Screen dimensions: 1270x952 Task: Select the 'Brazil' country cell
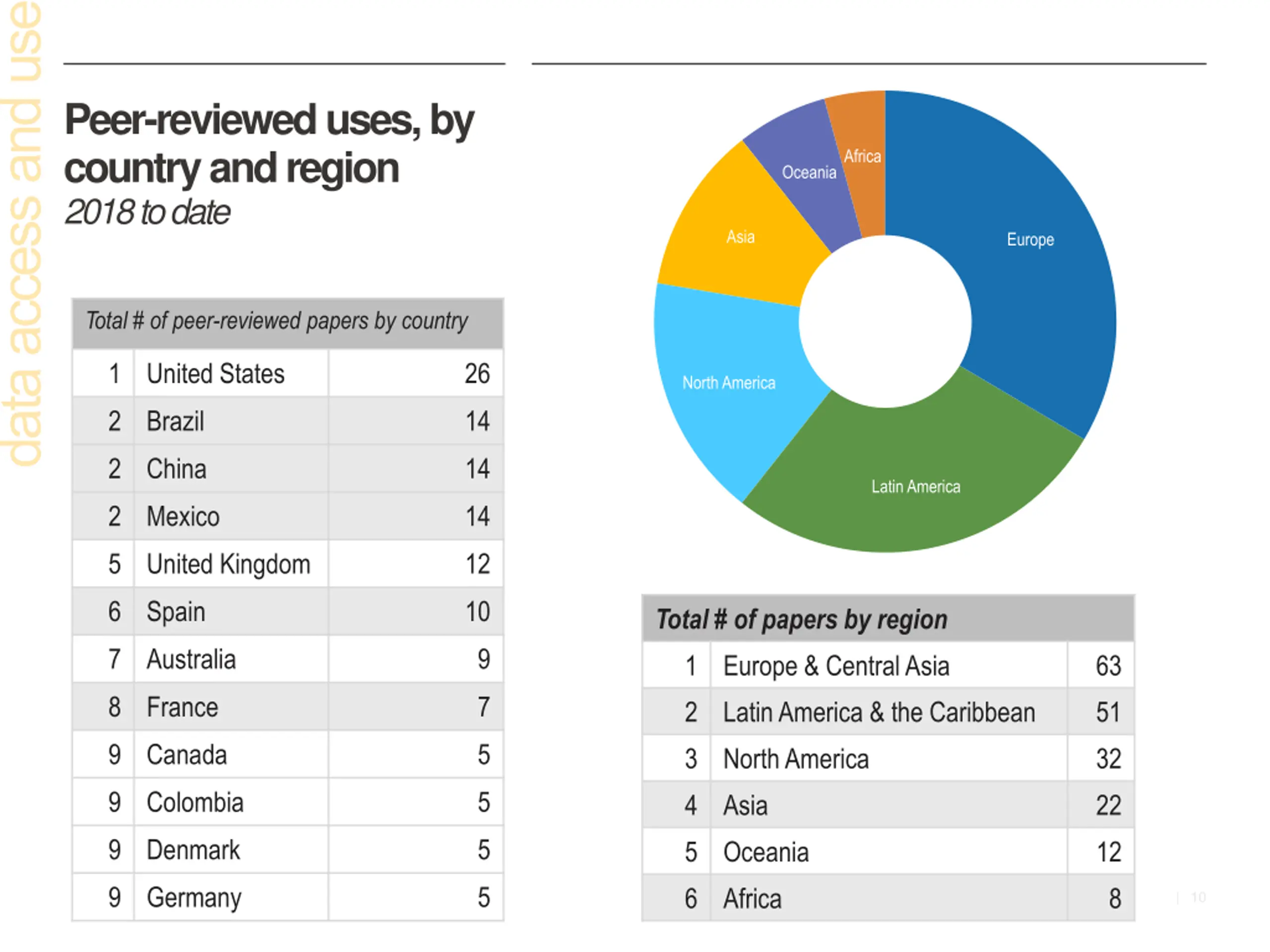[231, 421]
